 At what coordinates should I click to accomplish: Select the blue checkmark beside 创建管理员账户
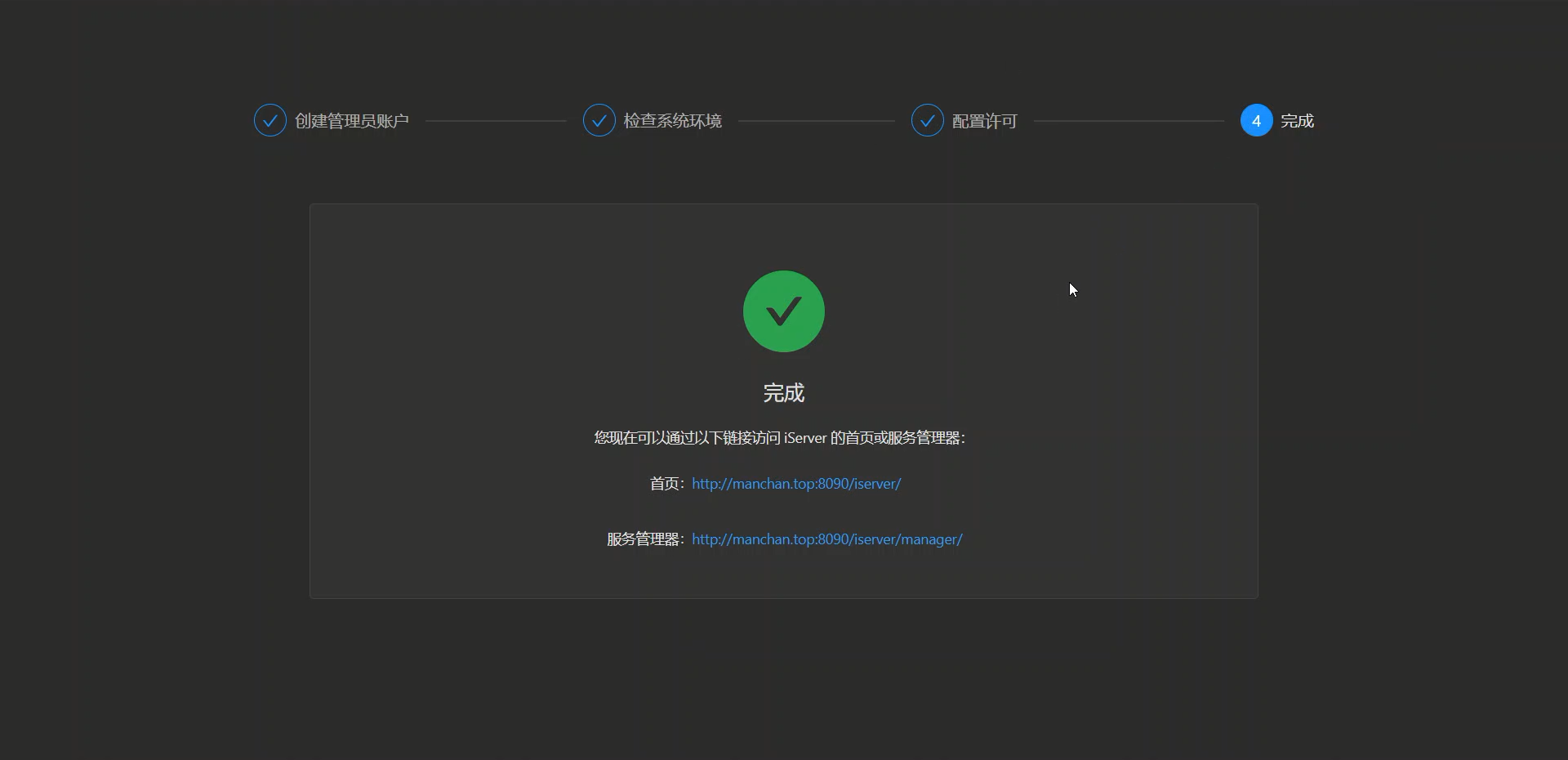pyautogui.click(x=269, y=120)
